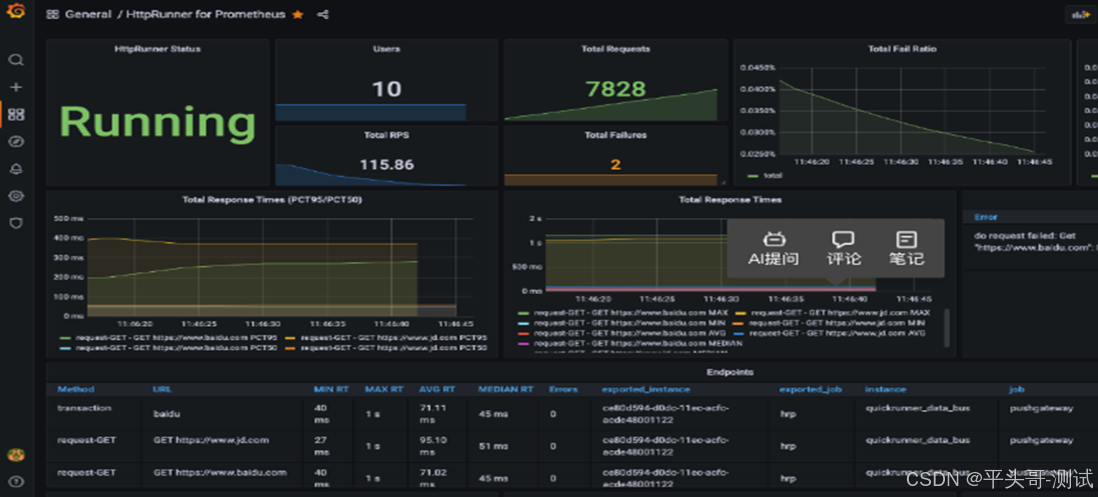Click the Total Response Times legend scrollbar
The height and width of the screenshot is (497, 1098).
pos(947,328)
